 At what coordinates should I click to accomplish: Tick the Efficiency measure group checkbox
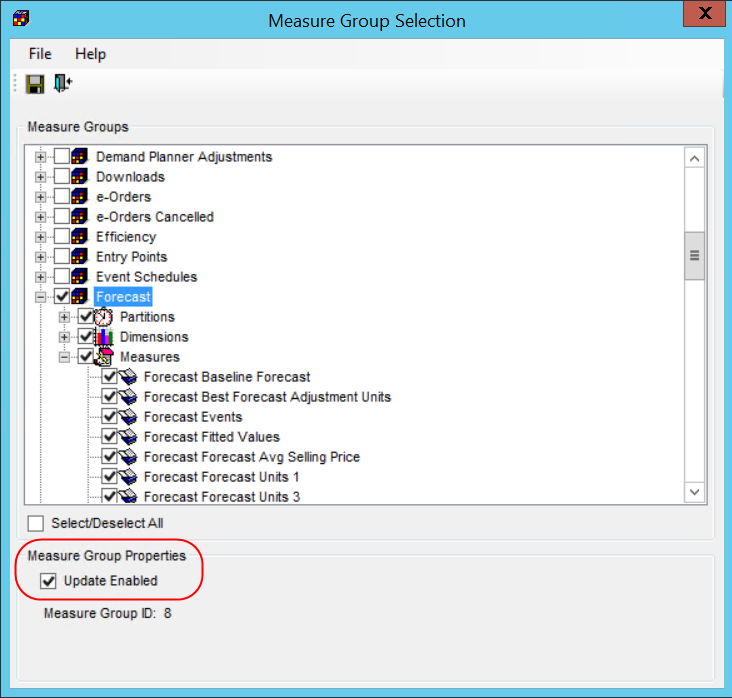coord(62,237)
